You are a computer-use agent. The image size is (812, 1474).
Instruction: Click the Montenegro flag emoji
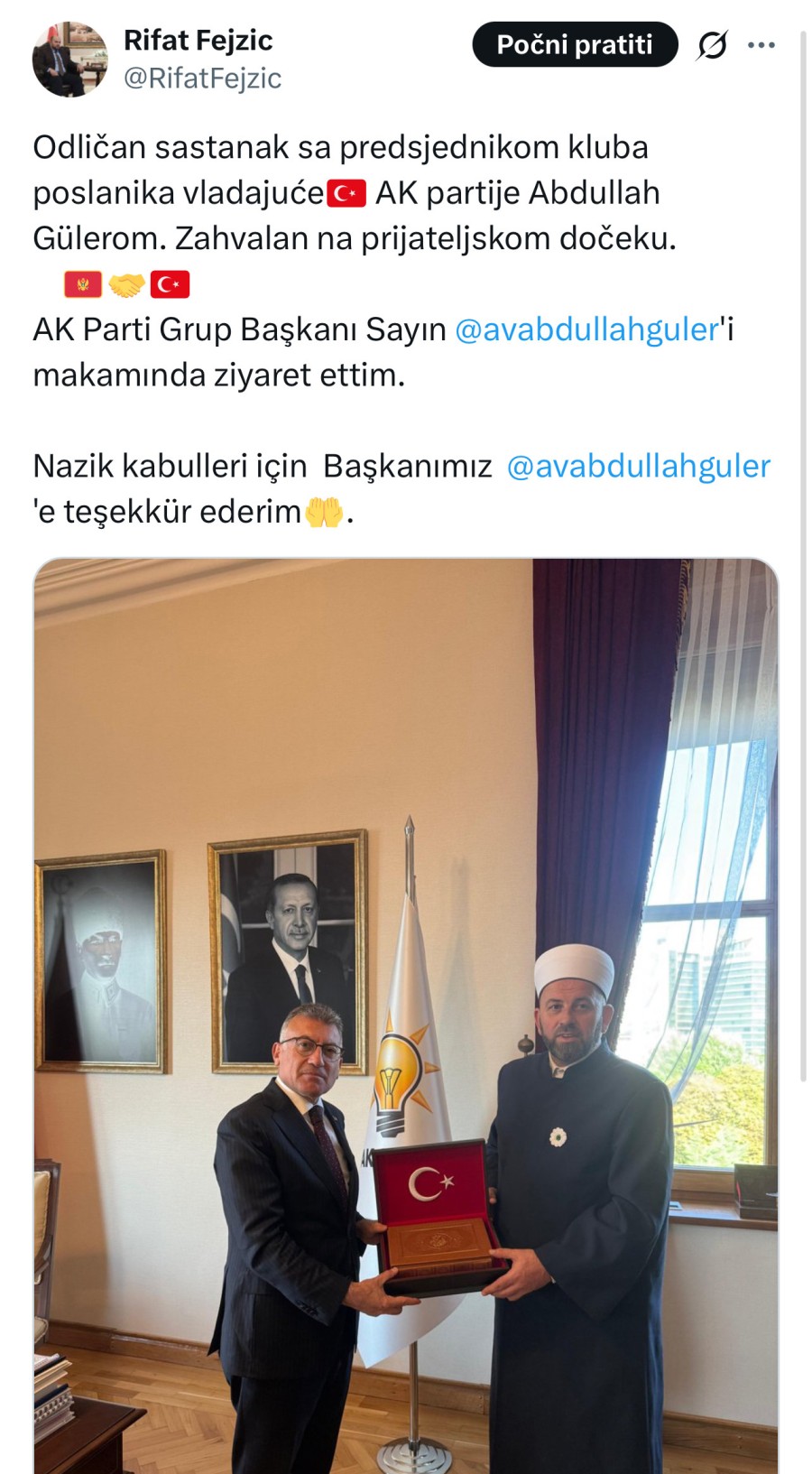[x=83, y=284]
